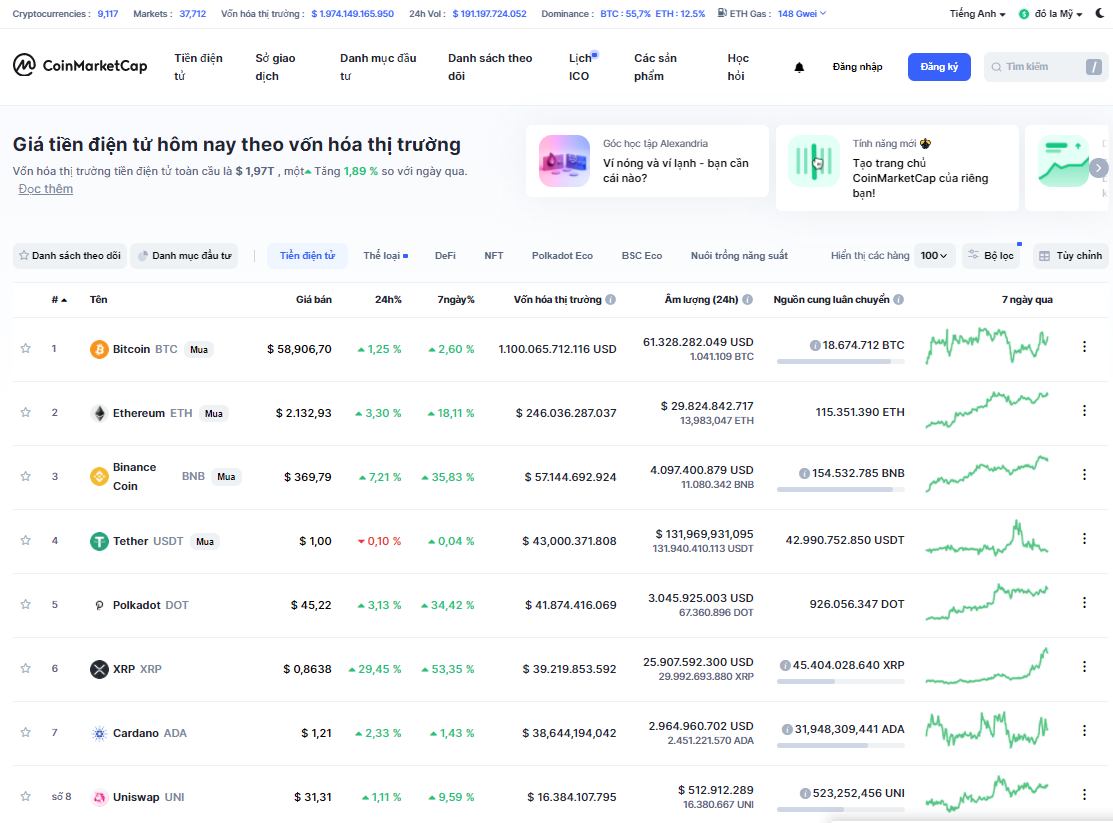Star Binance Coin for watchlist
The height and width of the screenshot is (823, 1113).
pyautogui.click(x=26, y=476)
